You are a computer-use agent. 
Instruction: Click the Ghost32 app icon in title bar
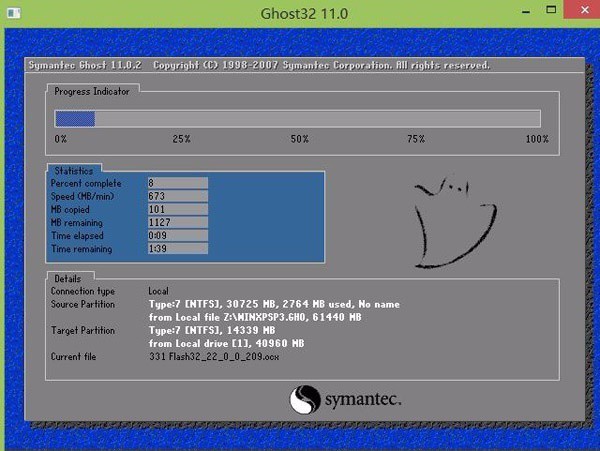coord(14,15)
